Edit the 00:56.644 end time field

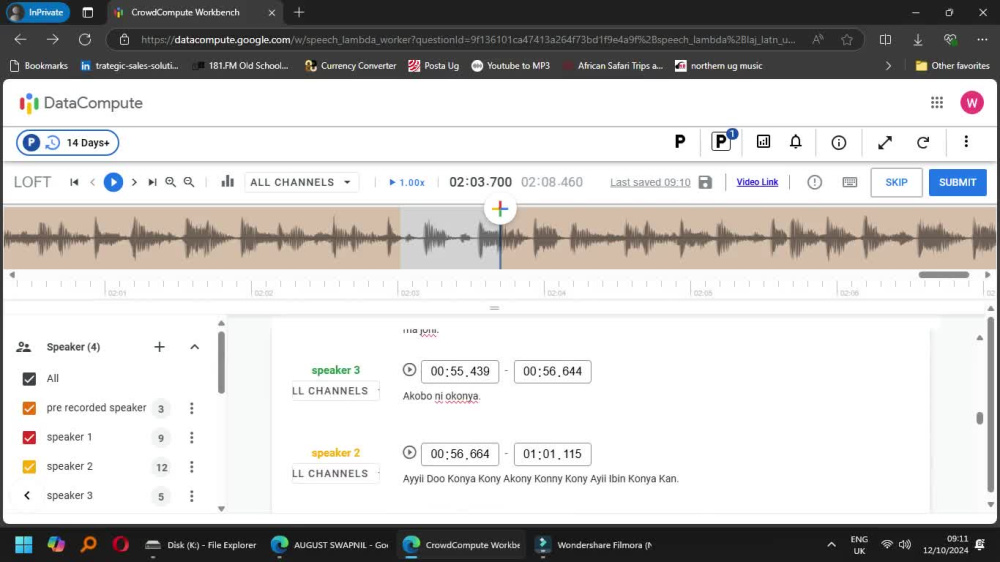click(x=552, y=371)
